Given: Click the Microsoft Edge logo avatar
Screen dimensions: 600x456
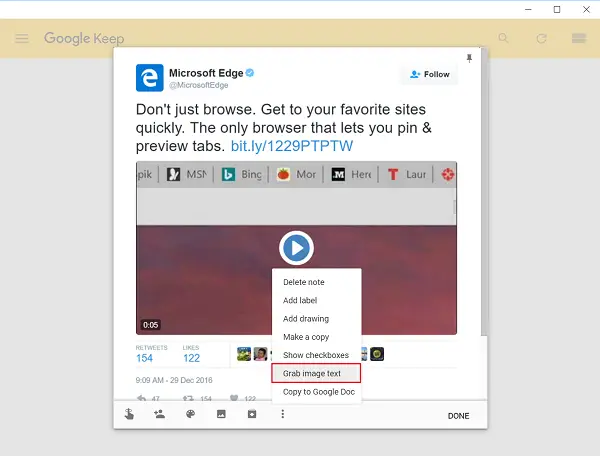Looking at the screenshot, I should click(x=150, y=78).
